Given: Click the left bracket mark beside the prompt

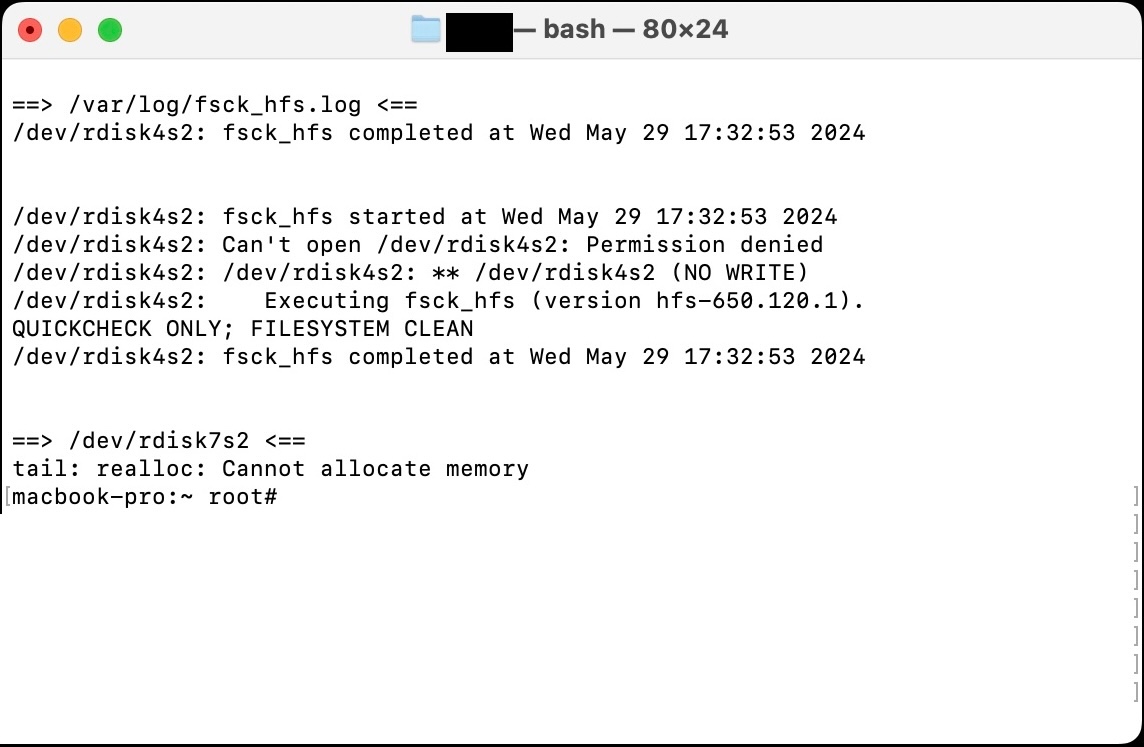Looking at the screenshot, I should pyautogui.click(x=7, y=497).
